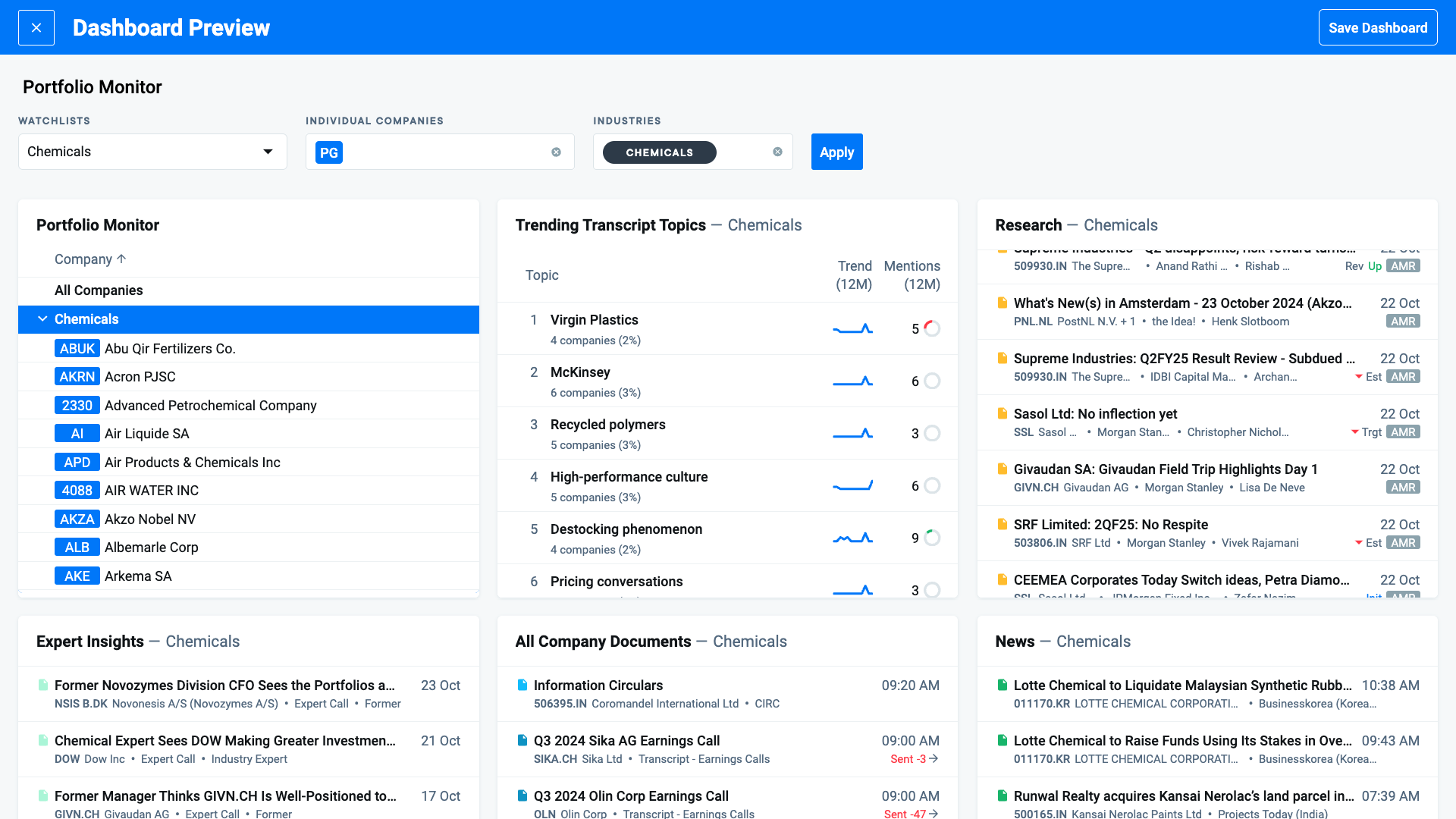
Task: Open Albemarle Corp company name
Action: pyautogui.click(x=152, y=548)
